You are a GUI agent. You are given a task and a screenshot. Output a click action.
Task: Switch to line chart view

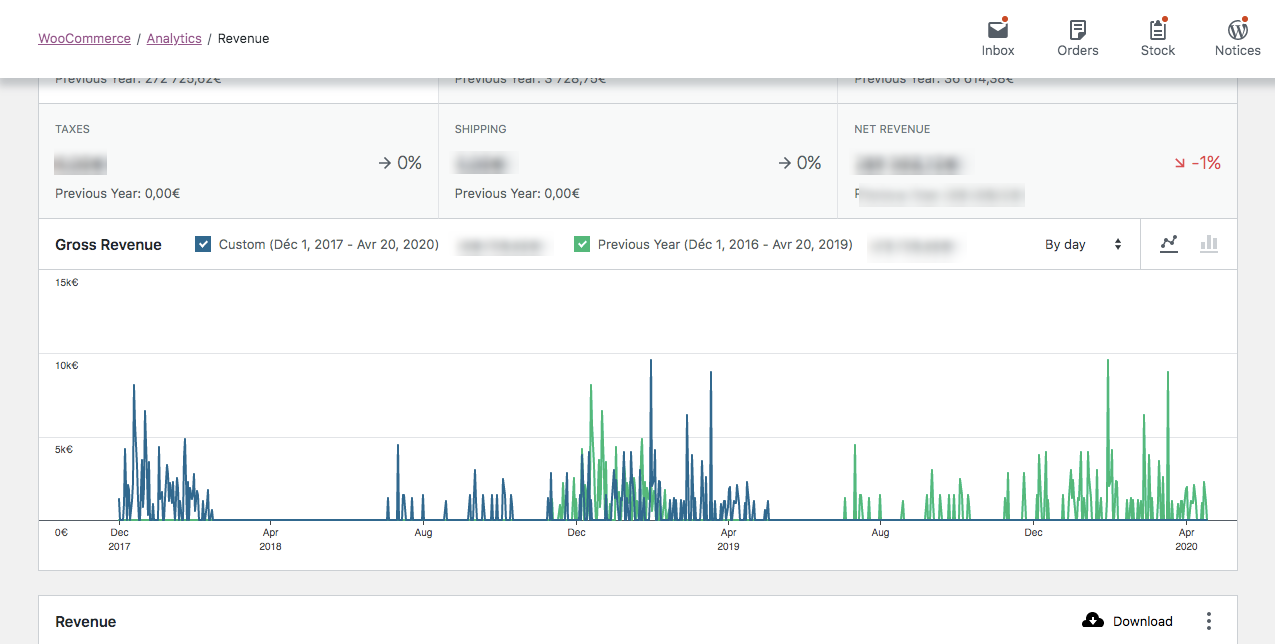point(1168,244)
